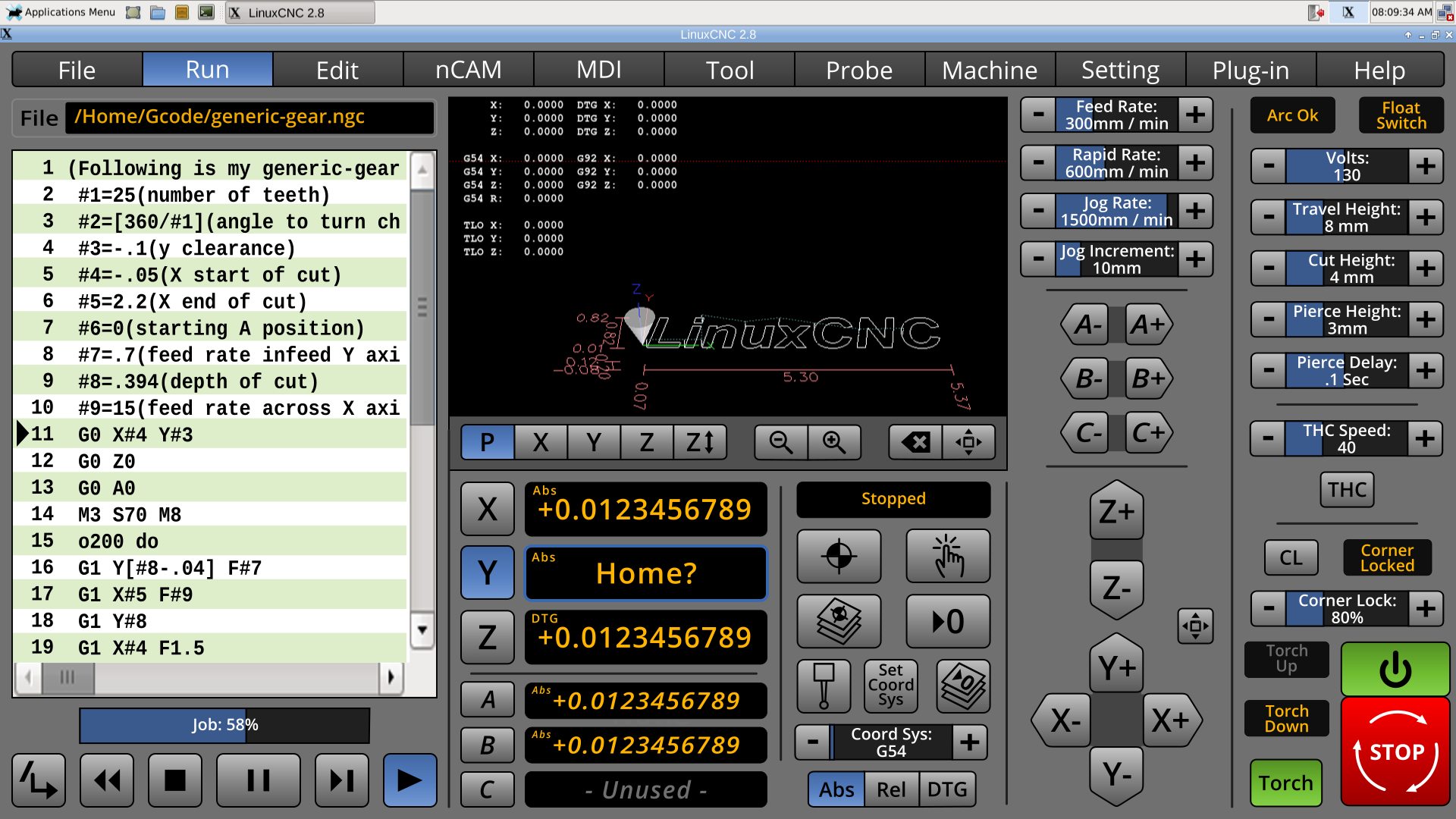Decrease Pierce Height with minus
This screenshot has height=819, width=1456.
(1269, 320)
